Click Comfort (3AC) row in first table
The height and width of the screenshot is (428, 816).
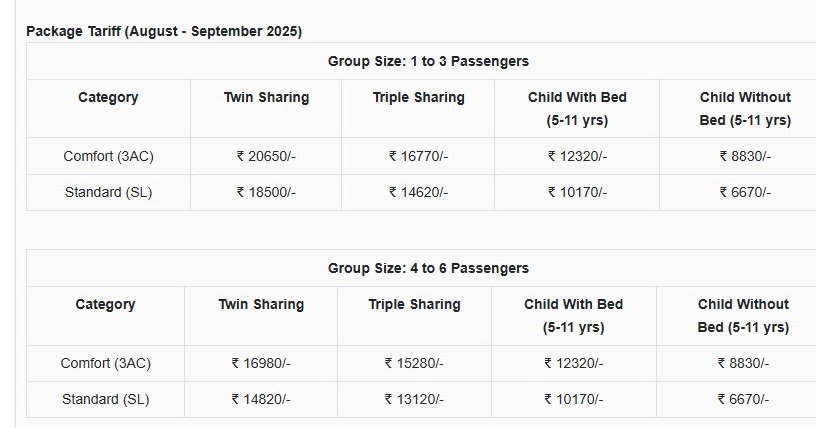[x=108, y=156]
